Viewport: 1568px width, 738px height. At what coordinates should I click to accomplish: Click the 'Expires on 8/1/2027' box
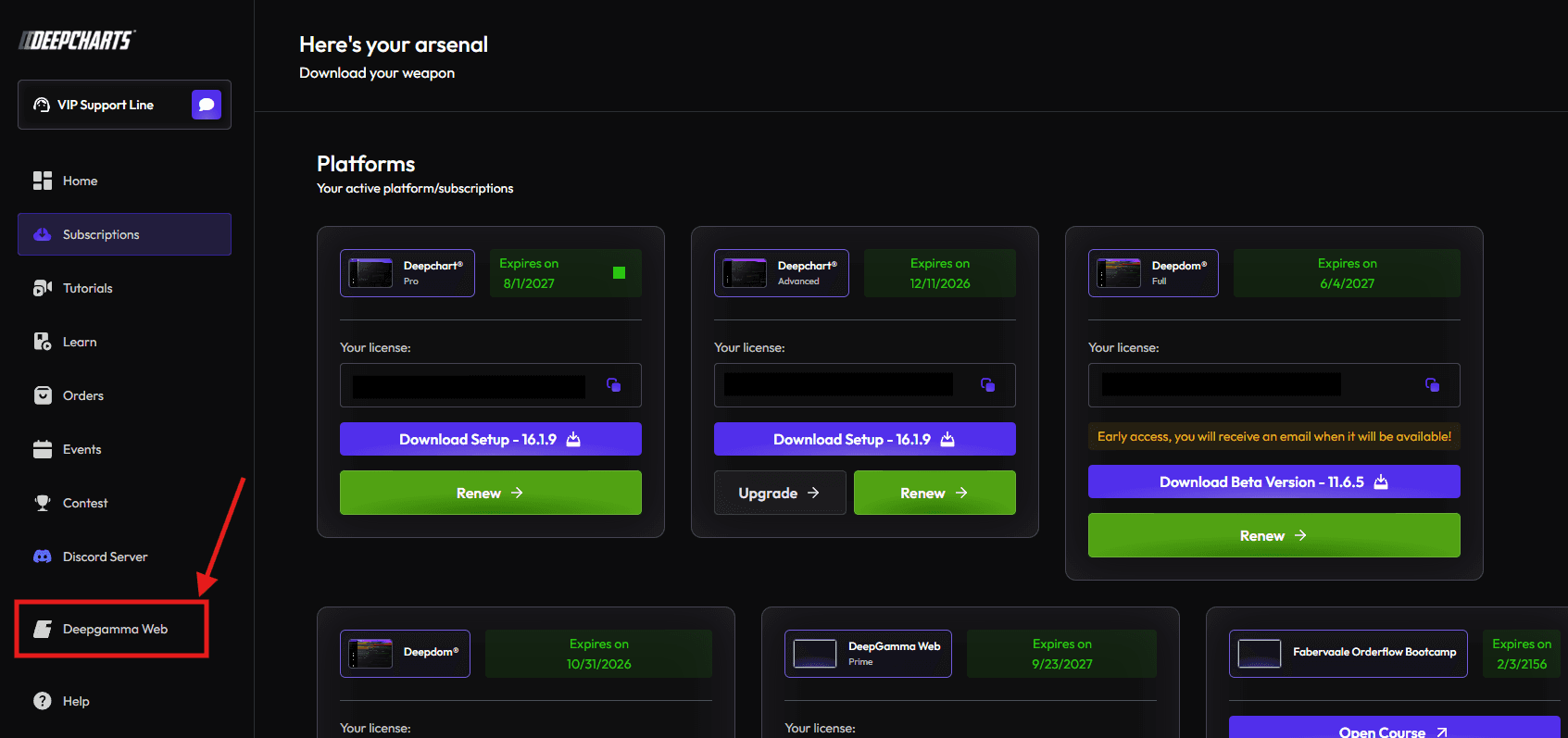tap(566, 273)
